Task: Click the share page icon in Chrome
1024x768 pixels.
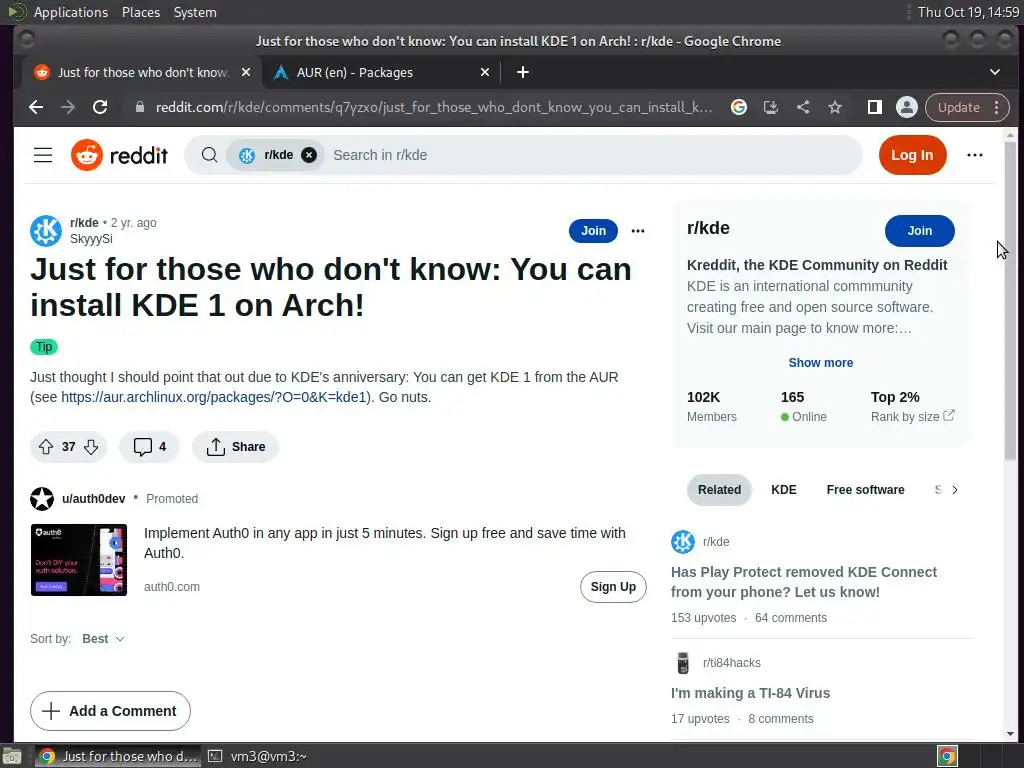Action: (803, 107)
